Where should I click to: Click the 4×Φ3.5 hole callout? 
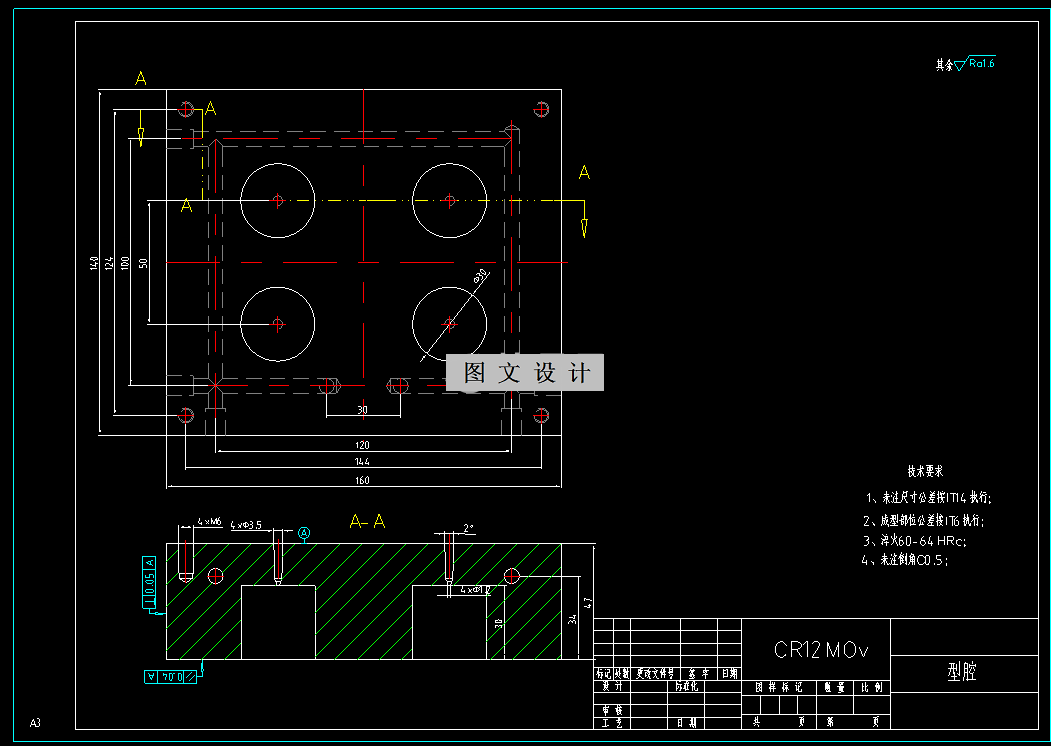pyautogui.click(x=246, y=525)
